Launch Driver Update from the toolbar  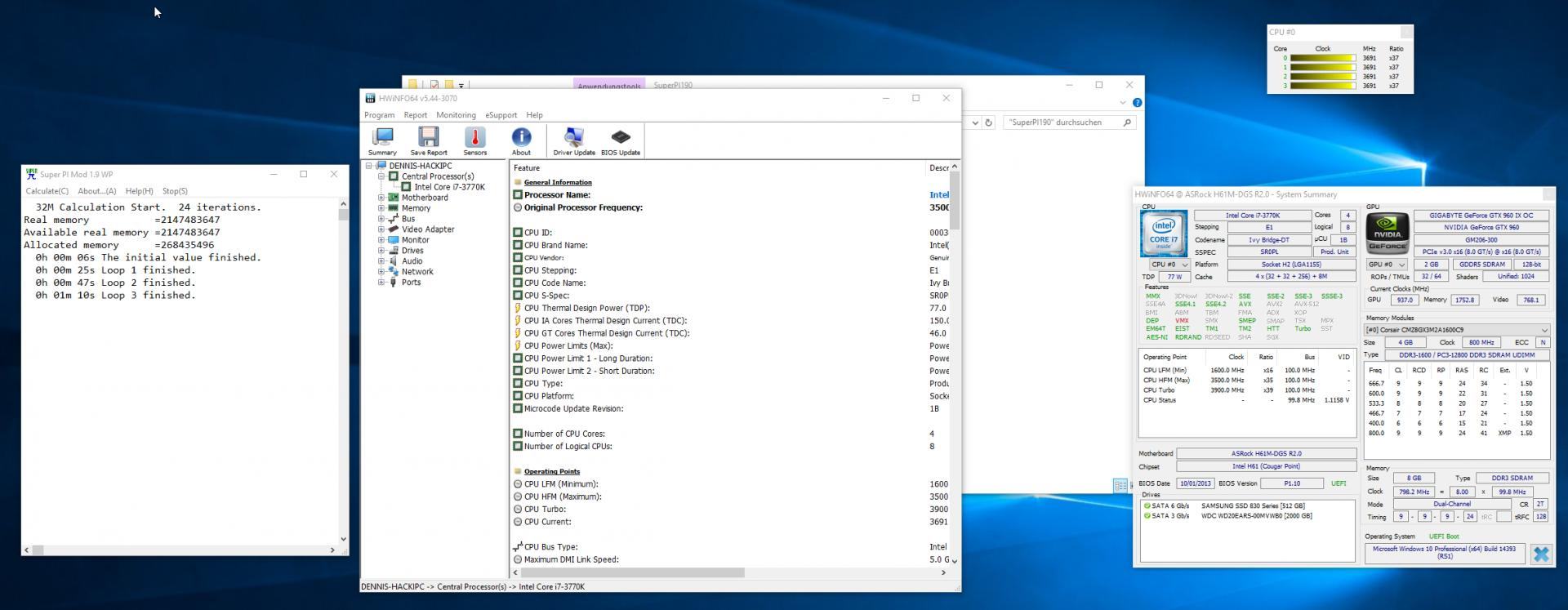point(574,140)
